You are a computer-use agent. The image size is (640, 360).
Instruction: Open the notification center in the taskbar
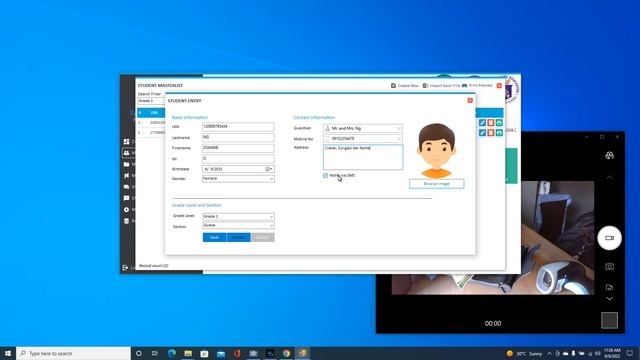[x=629, y=353]
